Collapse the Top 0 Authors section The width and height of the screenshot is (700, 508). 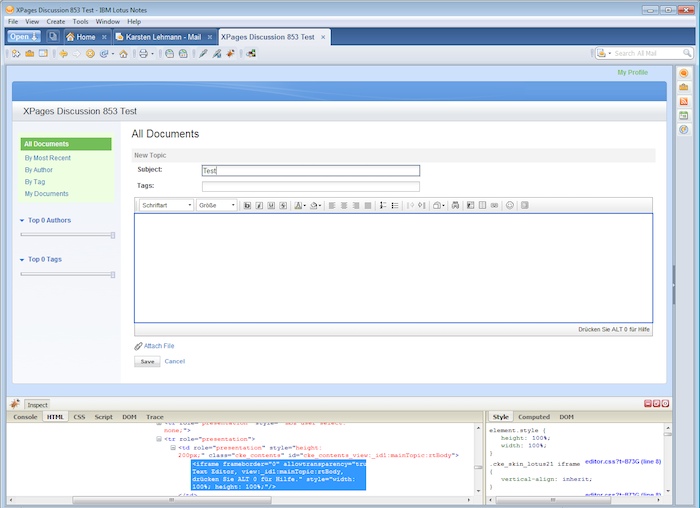[22, 221]
